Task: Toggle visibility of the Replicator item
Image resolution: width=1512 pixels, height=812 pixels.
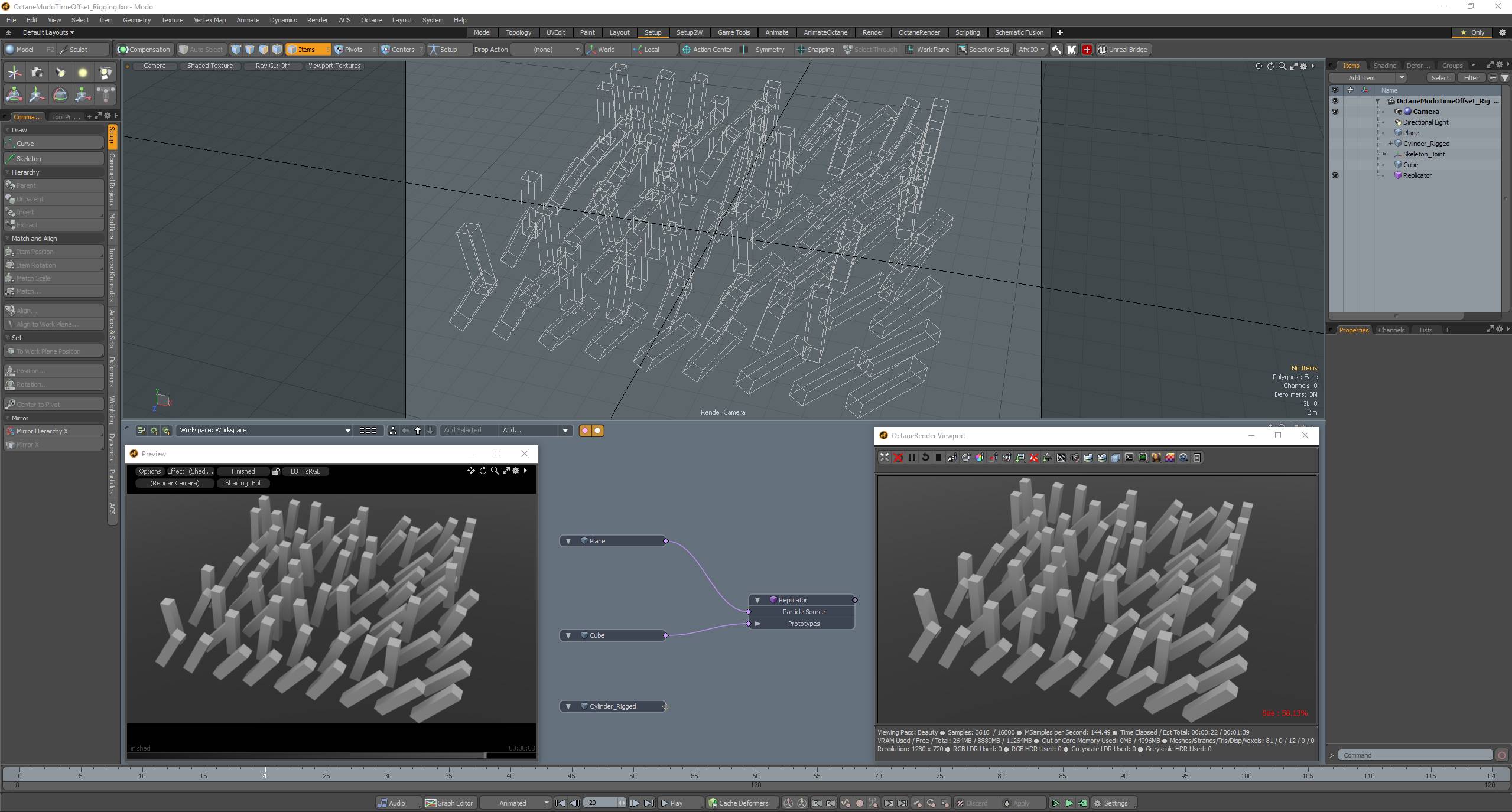Action: 1335,175
